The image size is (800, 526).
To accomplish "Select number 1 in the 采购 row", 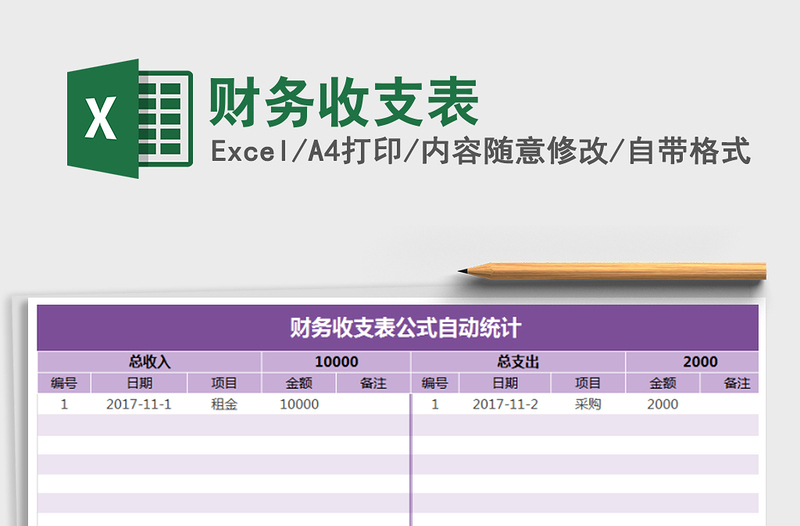I will point(435,405).
